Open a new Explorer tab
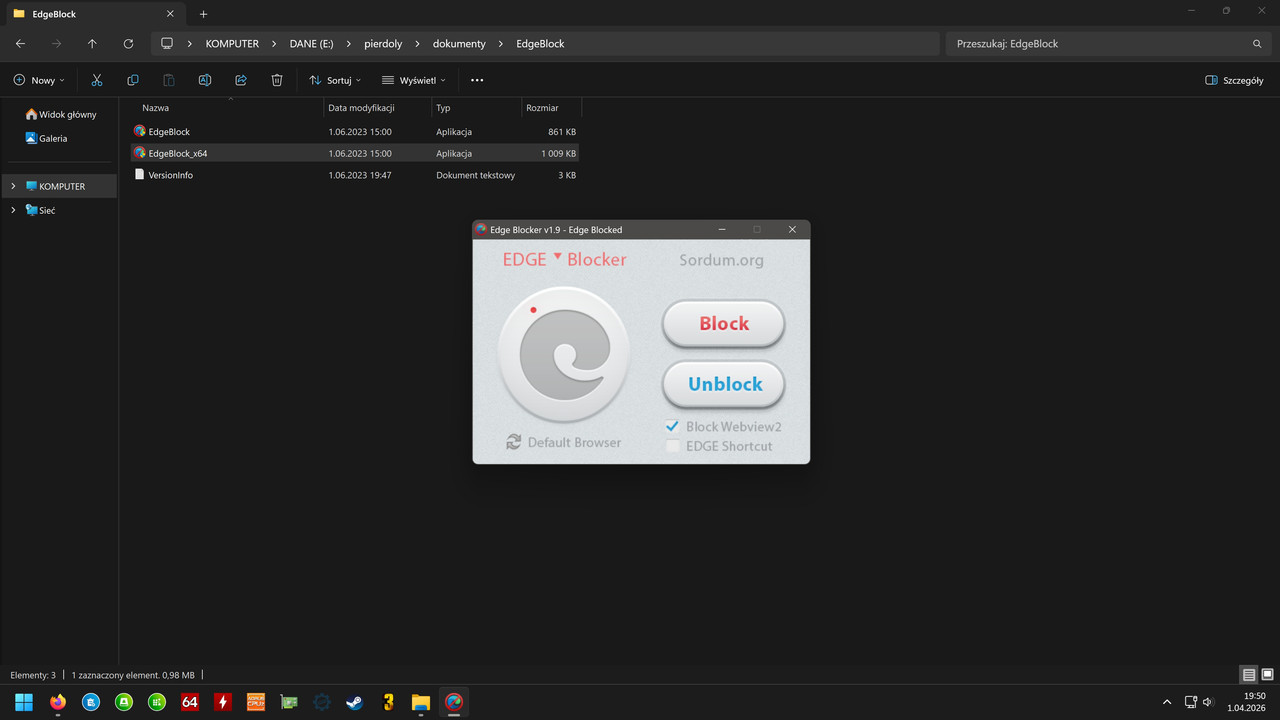Viewport: 1280px width, 720px height. click(x=203, y=14)
